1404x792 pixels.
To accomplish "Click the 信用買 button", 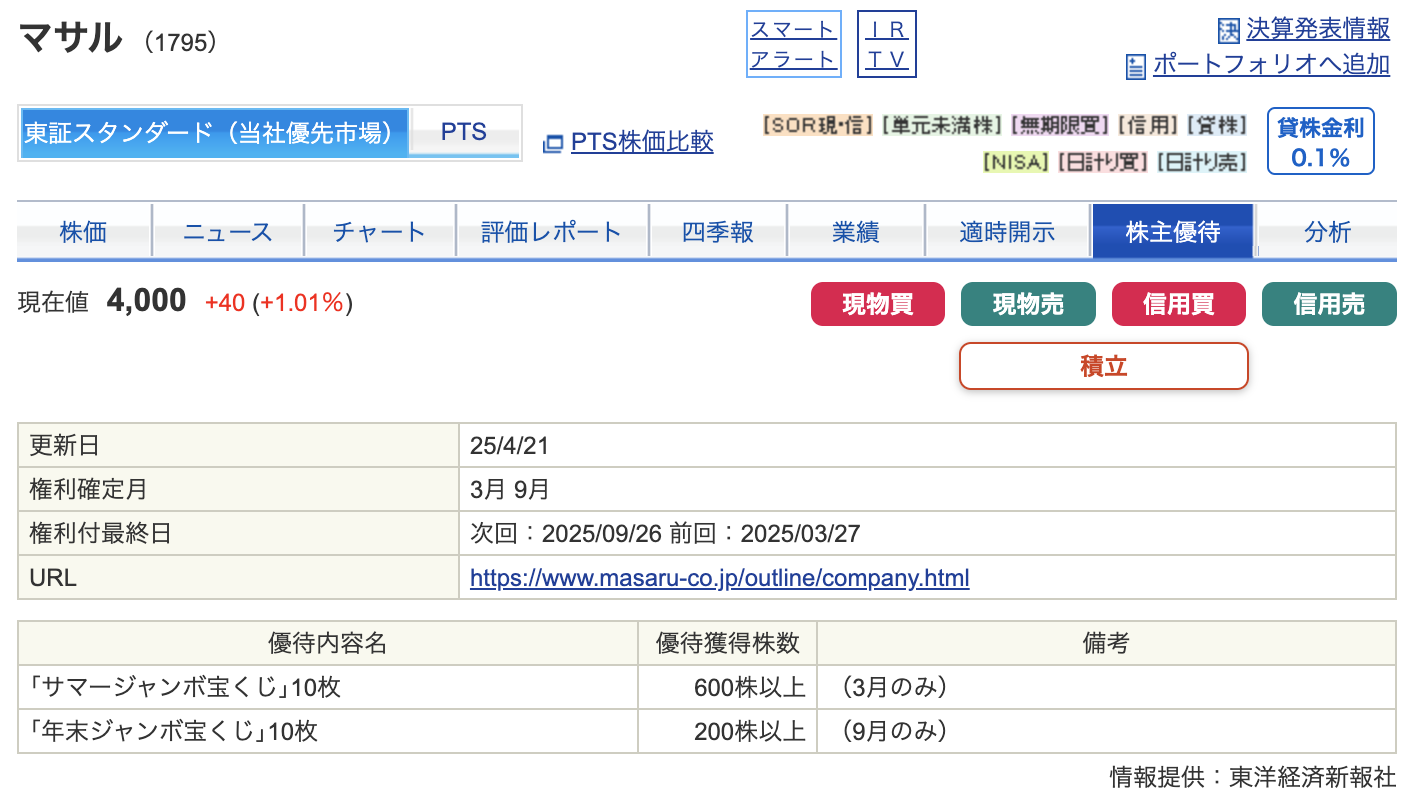I will pyautogui.click(x=1179, y=304).
